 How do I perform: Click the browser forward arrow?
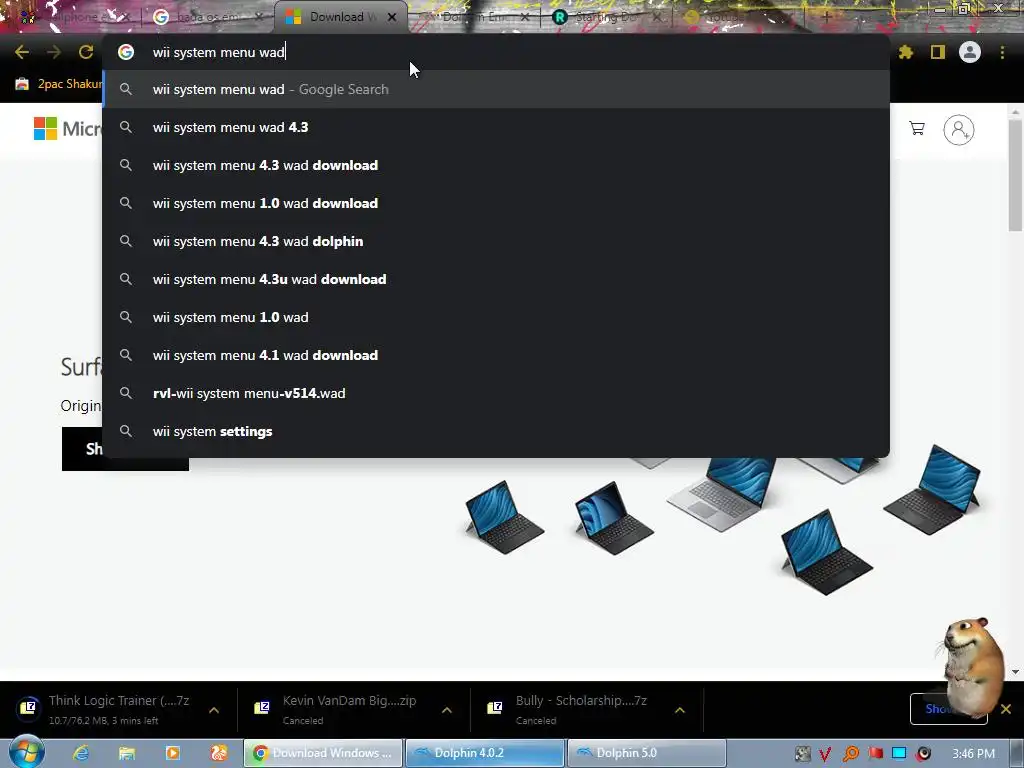click(x=54, y=52)
